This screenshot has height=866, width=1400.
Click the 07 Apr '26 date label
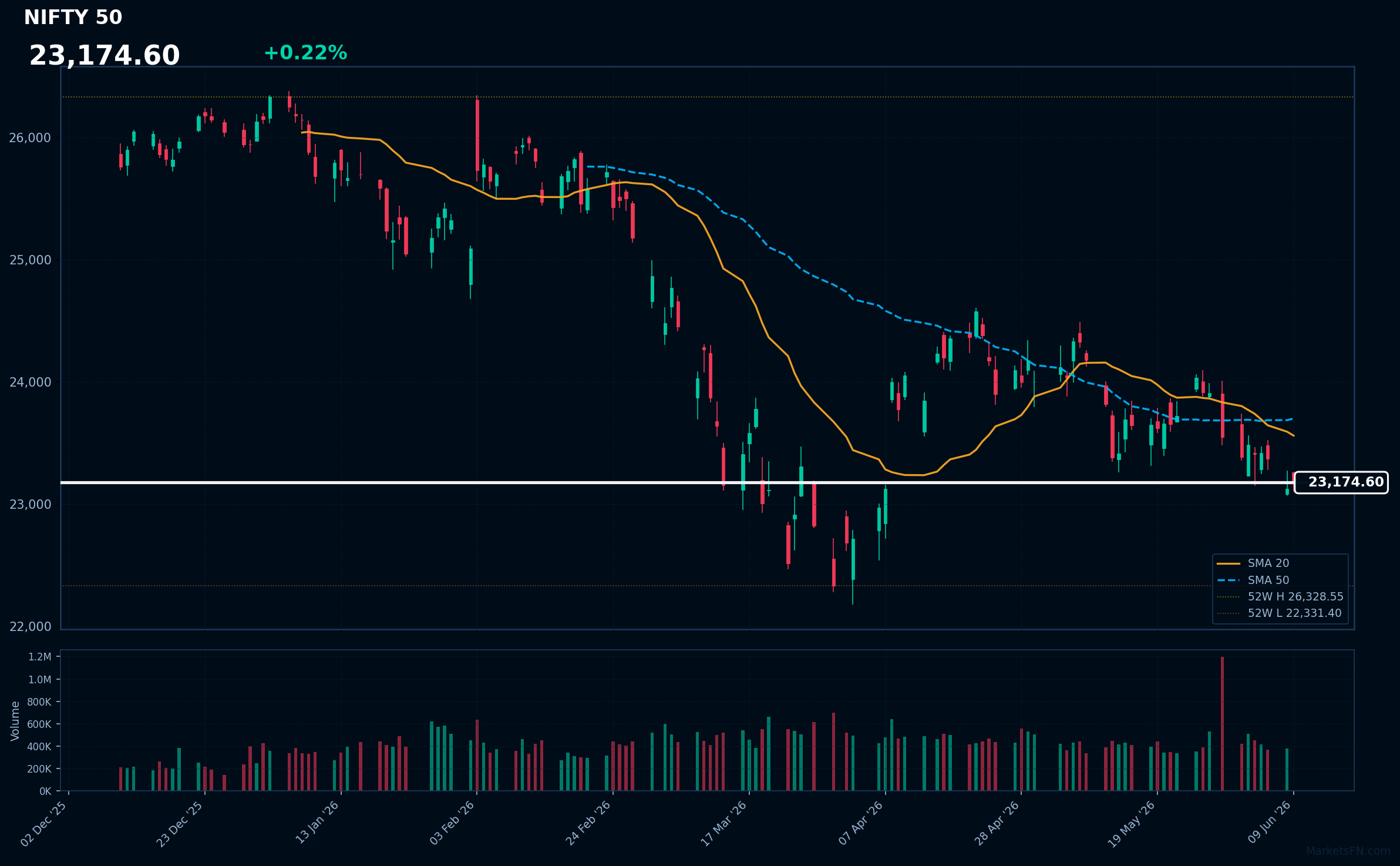click(x=861, y=823)
